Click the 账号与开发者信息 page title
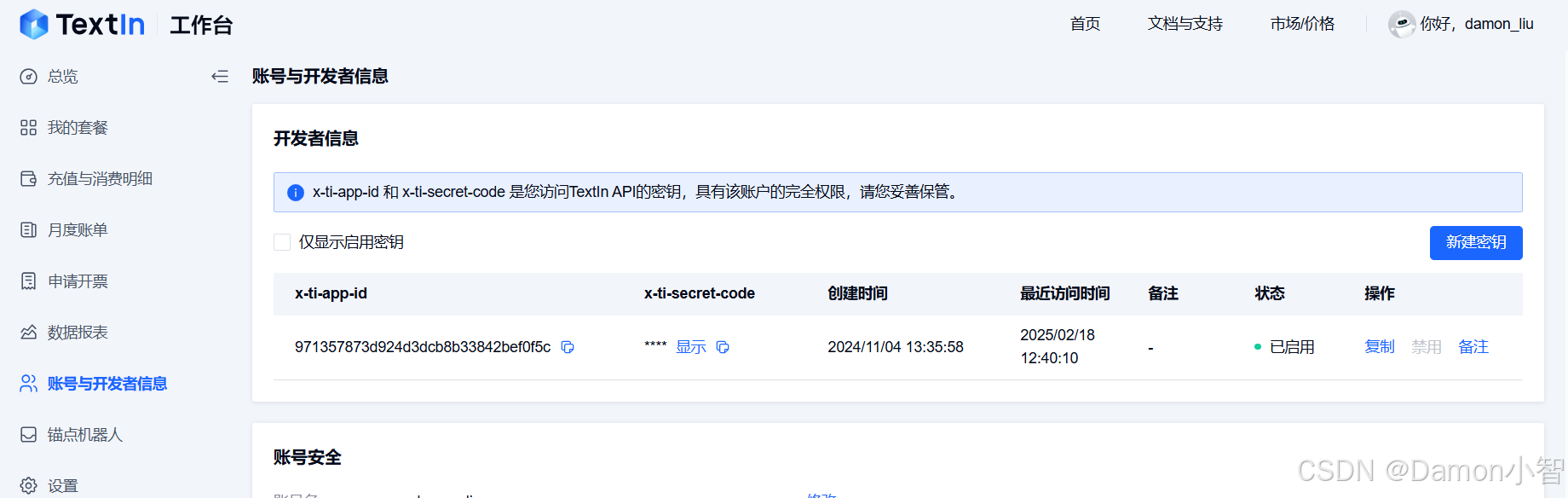Image resolution: width=1568 pixels, height=498 pixels. point(320,77)
